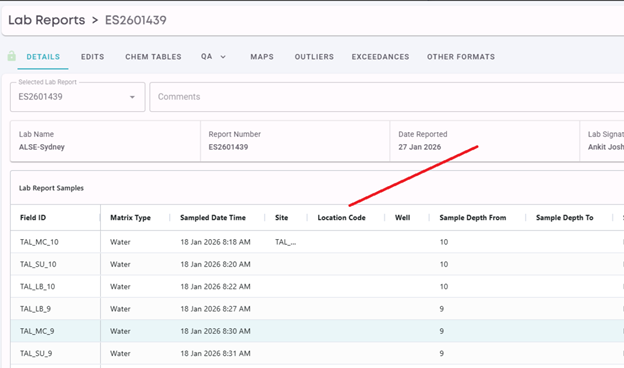Open the Other Formats tab
Image resolution: width=624 pixels, height=368 pixels.
pos(461,57)
